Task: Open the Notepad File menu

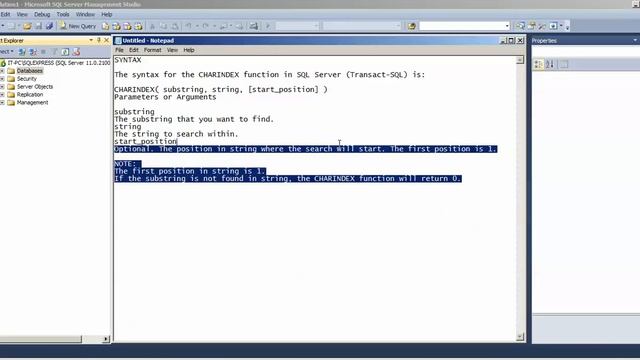Action: (119, 50)
